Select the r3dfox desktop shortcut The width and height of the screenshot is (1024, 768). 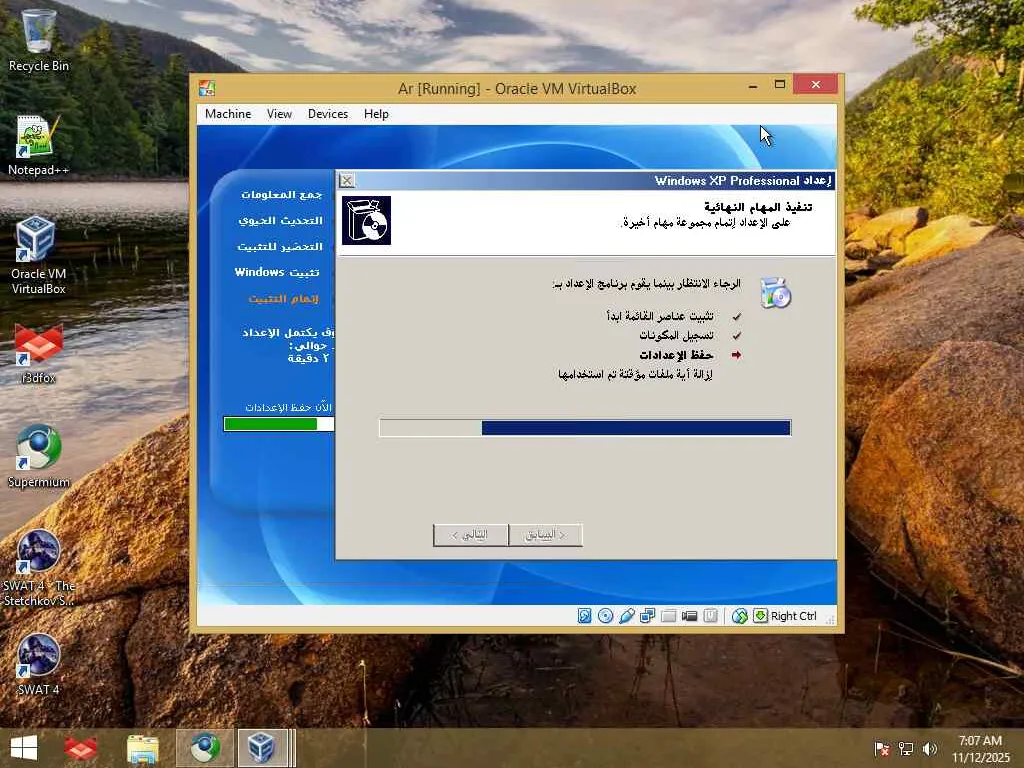pos(39,353)
